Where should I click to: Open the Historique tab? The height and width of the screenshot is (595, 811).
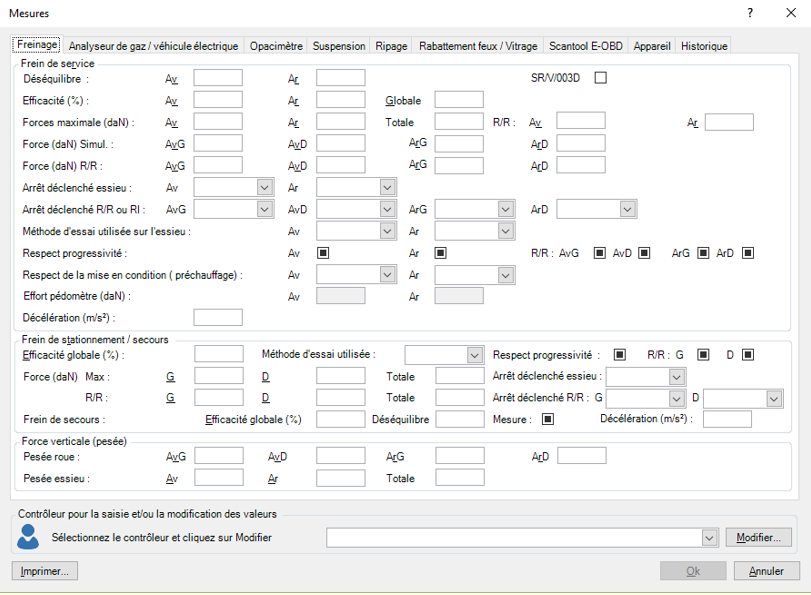[x=703, y=45]
